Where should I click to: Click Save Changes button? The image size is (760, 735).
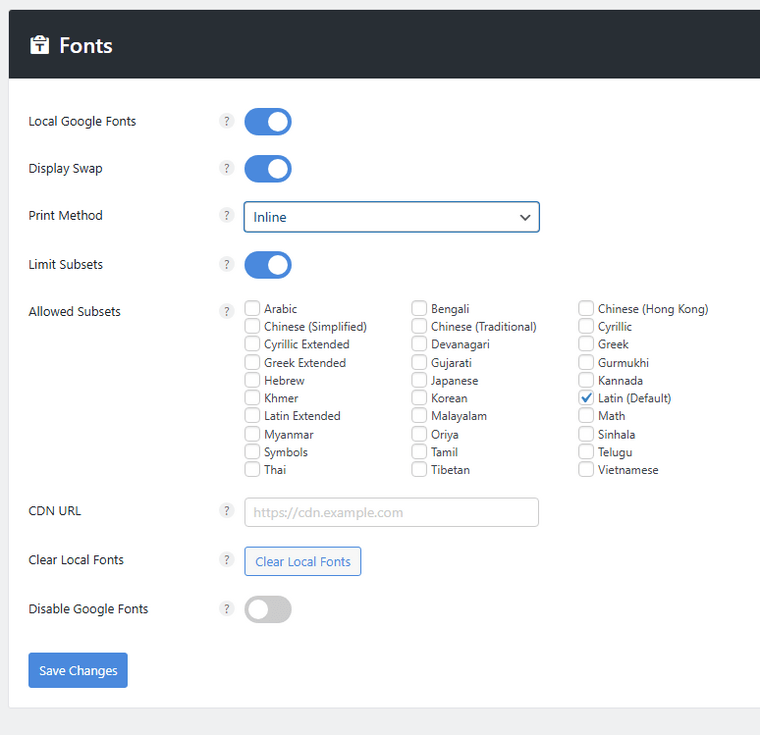coord(78,670)
